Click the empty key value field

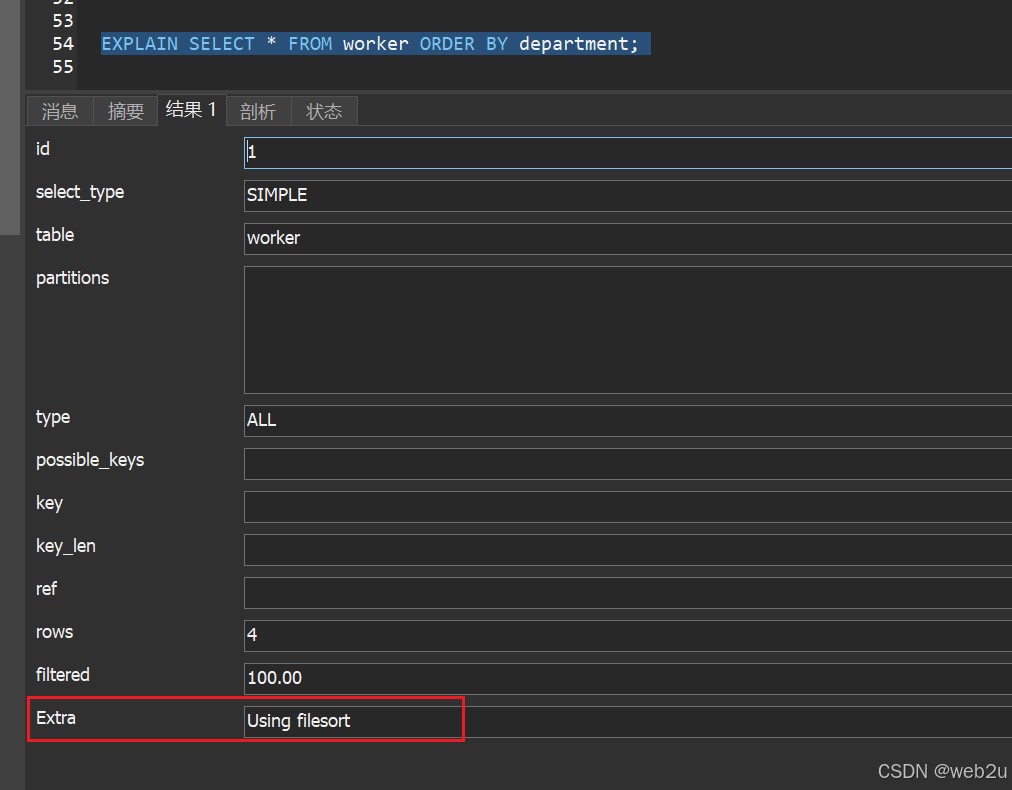click(x=627, y=506)
